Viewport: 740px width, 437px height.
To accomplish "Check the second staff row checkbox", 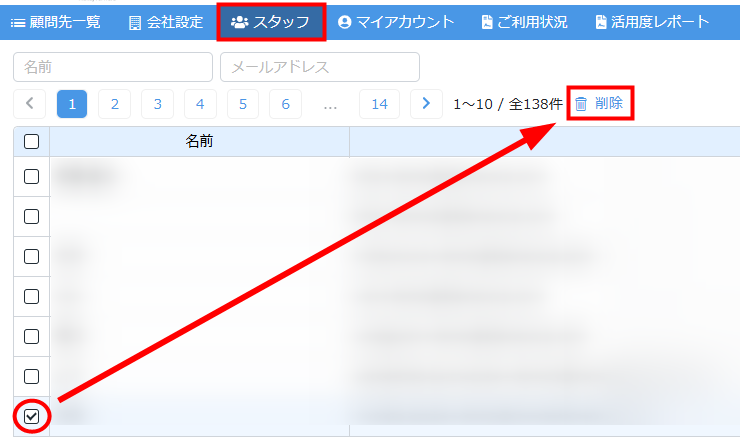I will tap(31, 216).
